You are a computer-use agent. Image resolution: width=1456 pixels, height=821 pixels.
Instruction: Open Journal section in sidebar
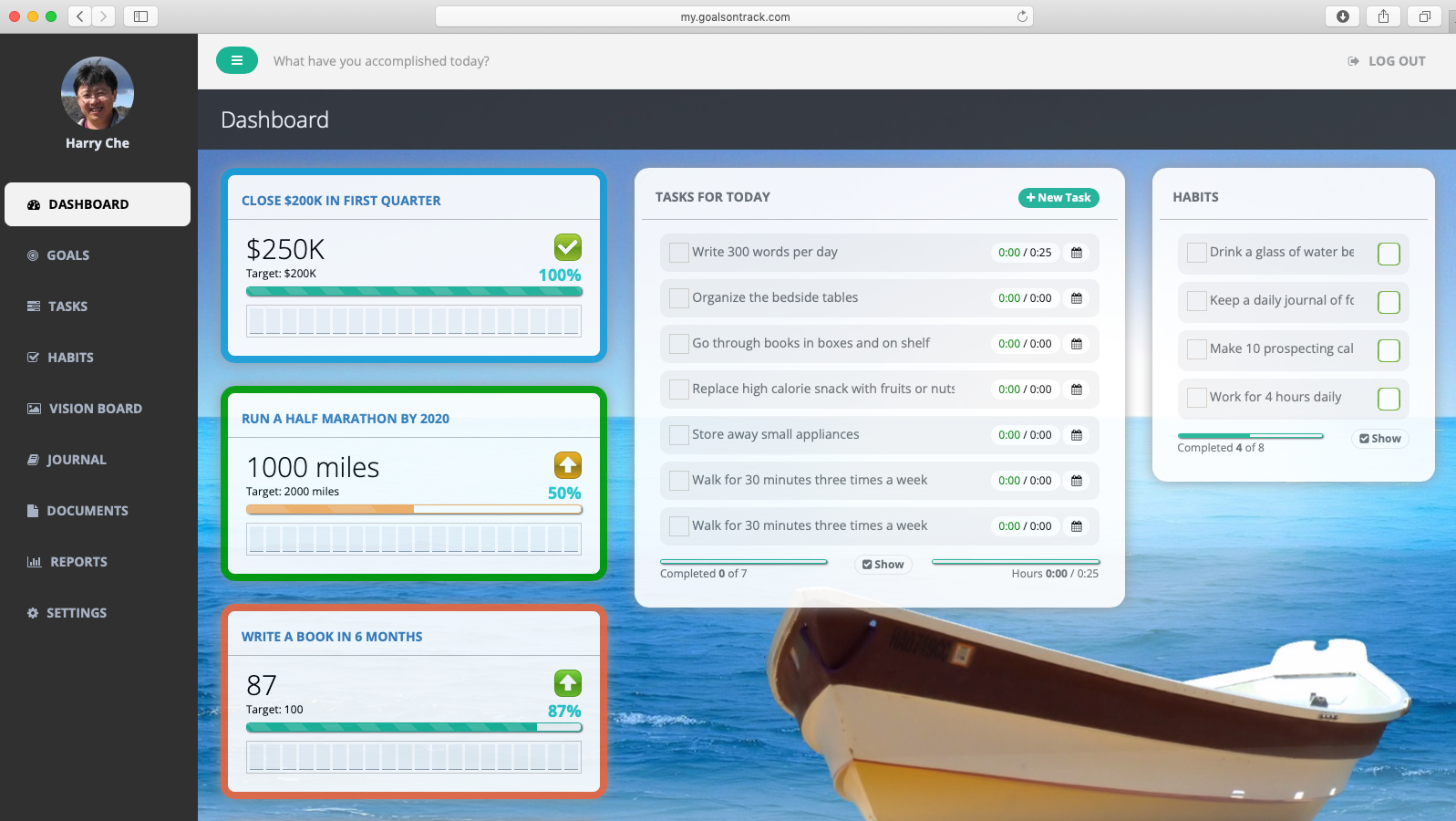77,460
